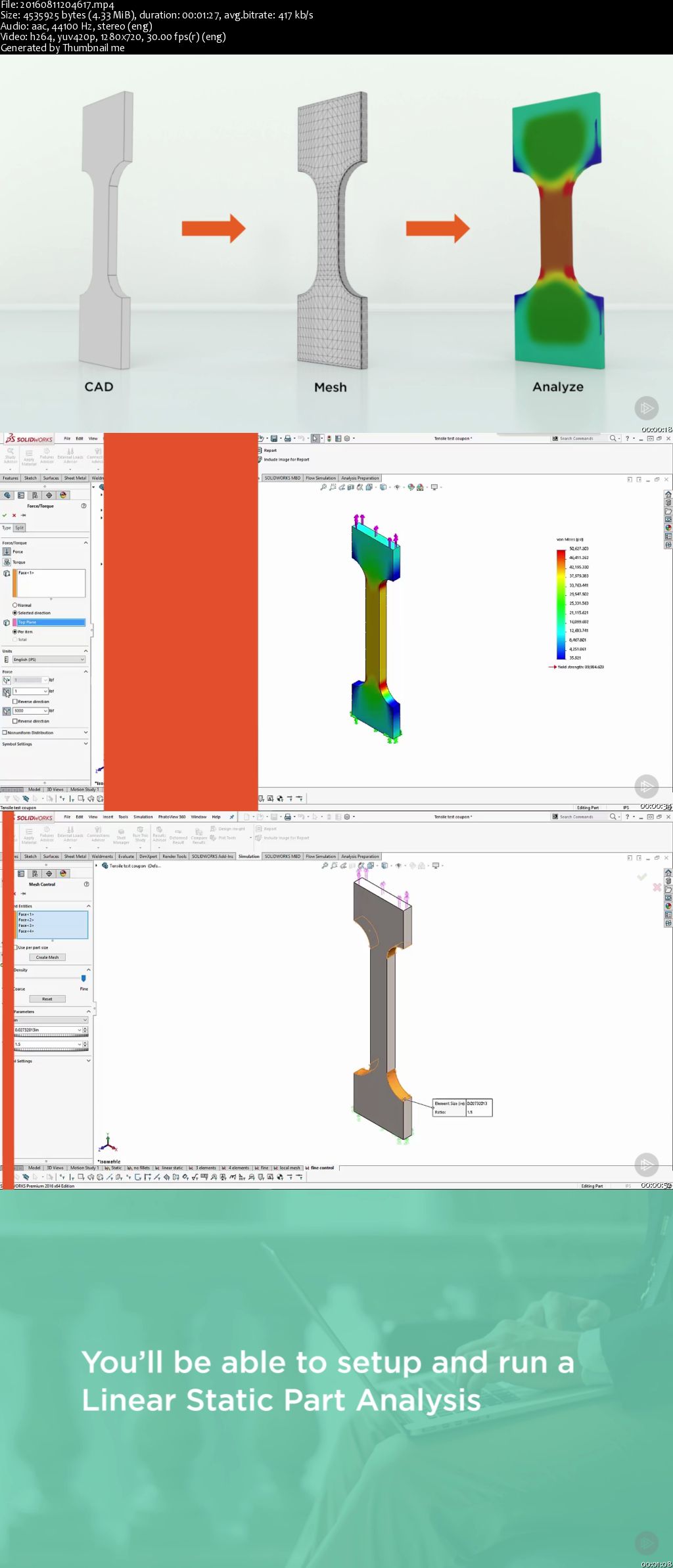The height and width of the screenshot is (1568, 673).
Task: Open Appearances task pane icon in von Mises frame
Action: (668, 527)
